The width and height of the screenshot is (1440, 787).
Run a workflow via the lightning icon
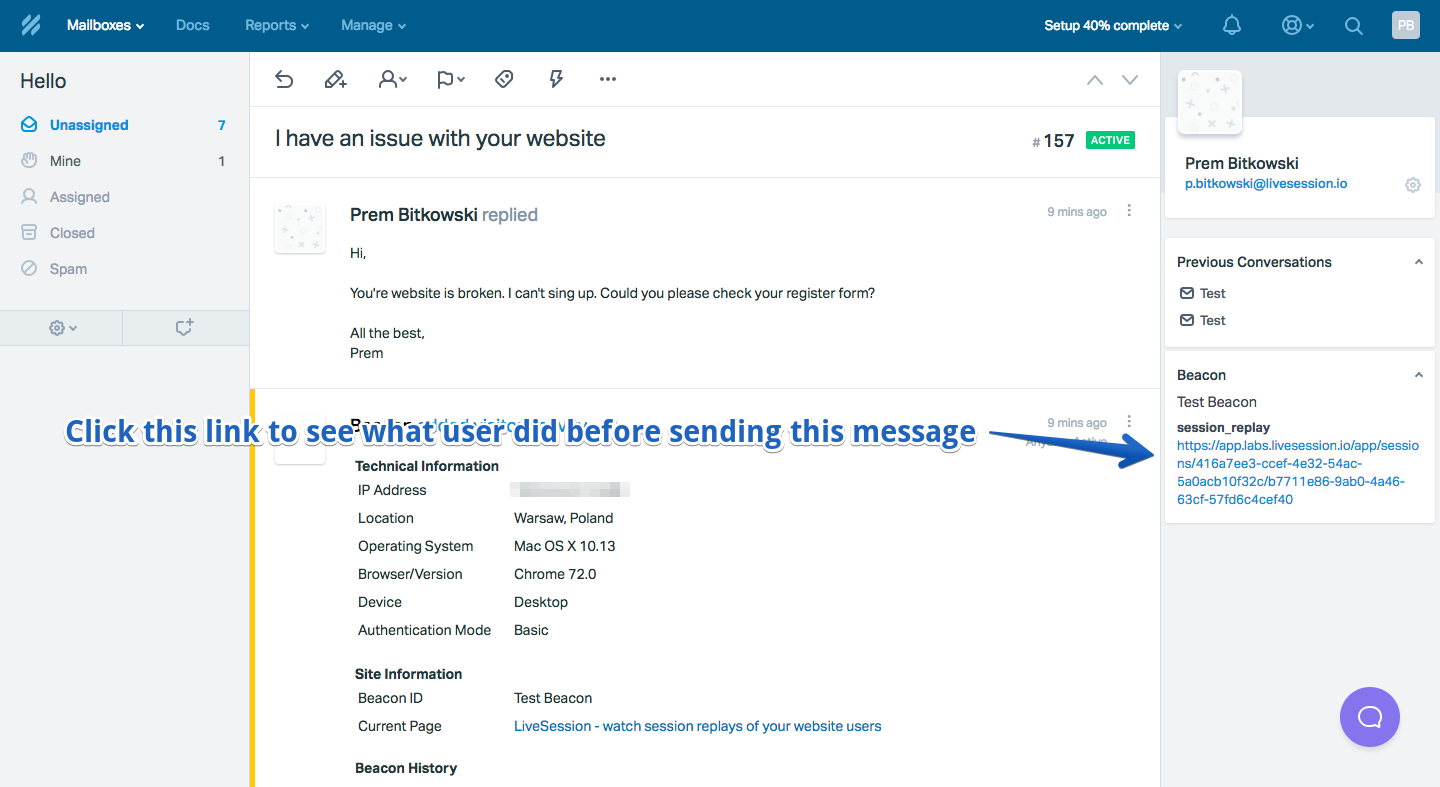pyautogui.click(x=556, y=80)
